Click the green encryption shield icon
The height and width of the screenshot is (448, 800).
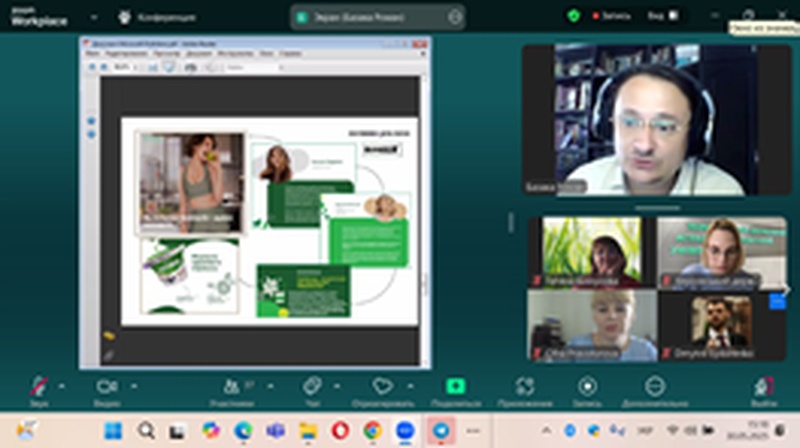574,16
